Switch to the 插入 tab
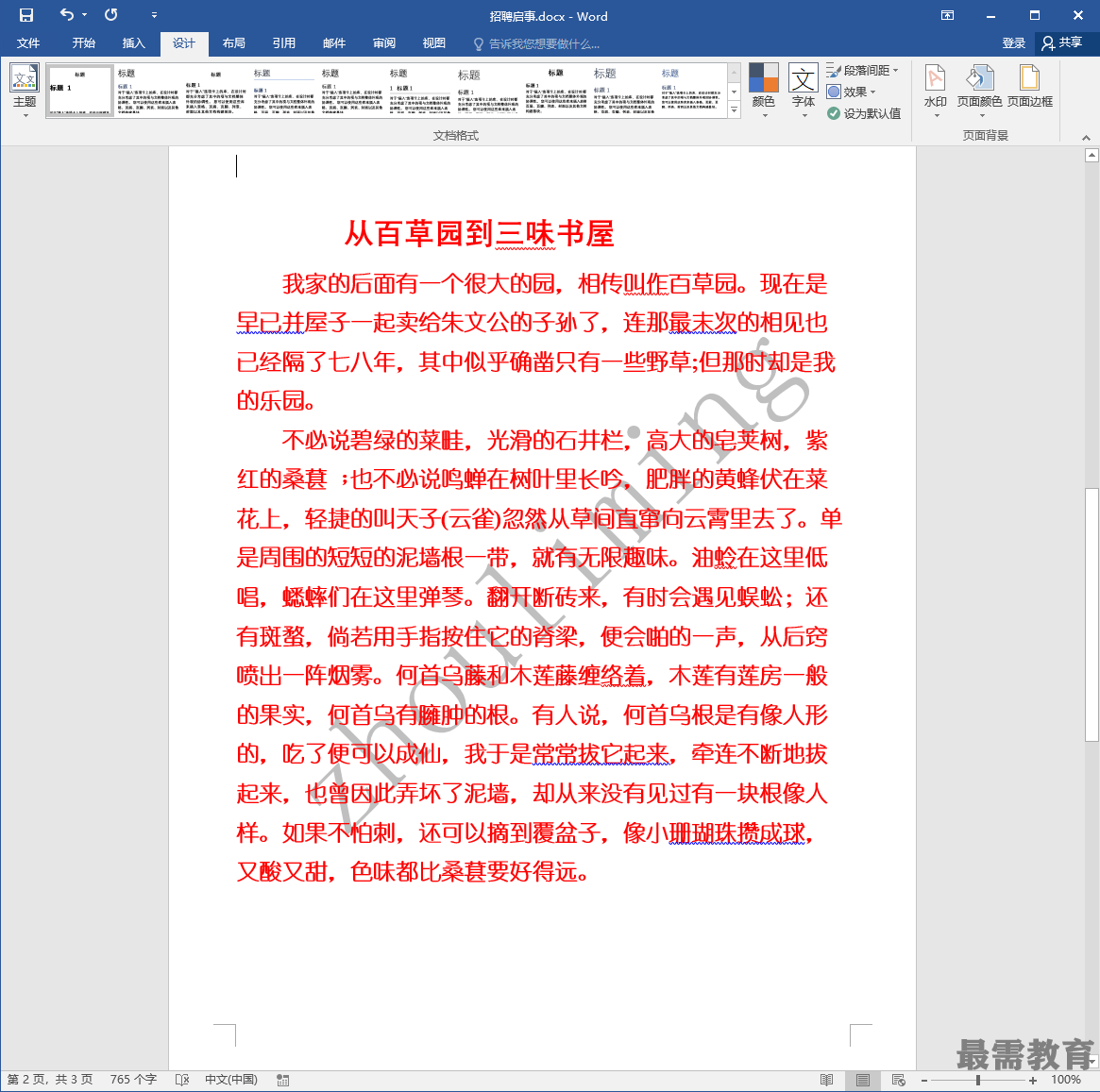 click(133, 43)
